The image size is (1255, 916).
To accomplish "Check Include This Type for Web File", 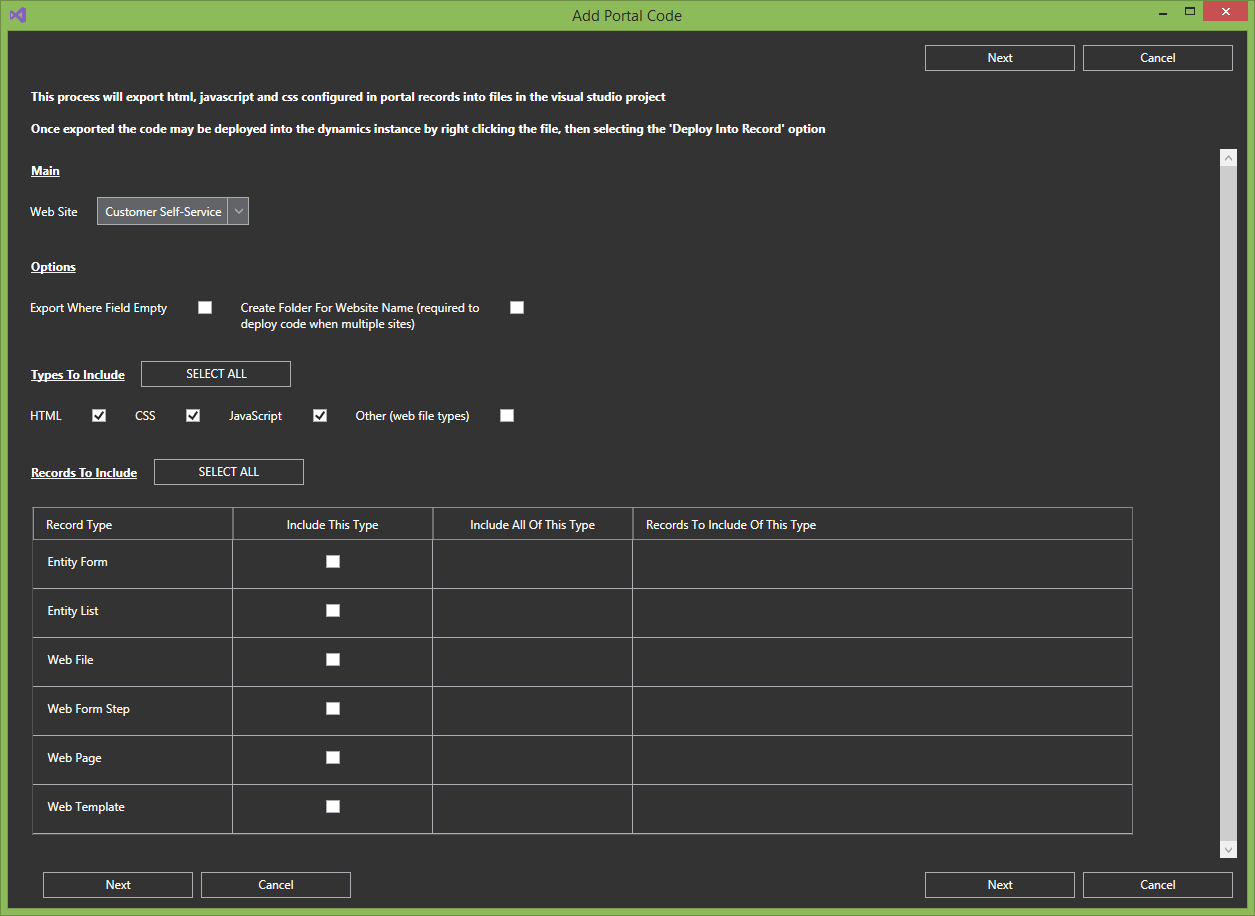I will (x=332, y=659).
